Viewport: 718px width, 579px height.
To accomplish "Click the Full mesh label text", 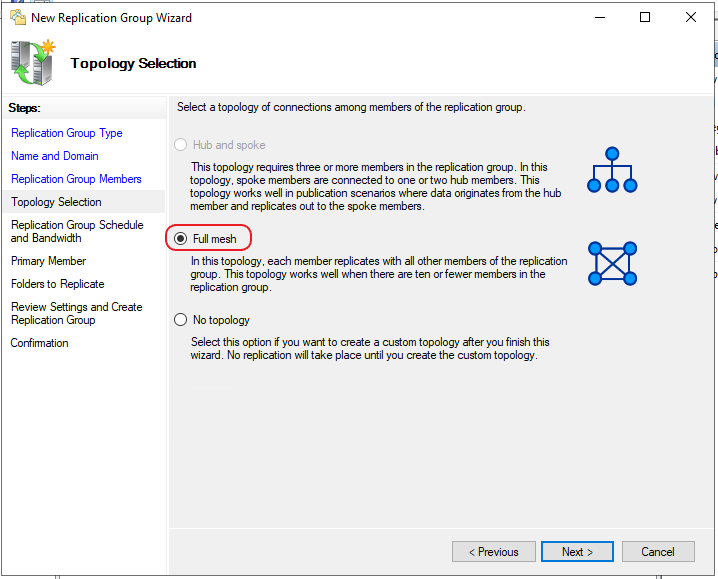I will pos(215,239).
